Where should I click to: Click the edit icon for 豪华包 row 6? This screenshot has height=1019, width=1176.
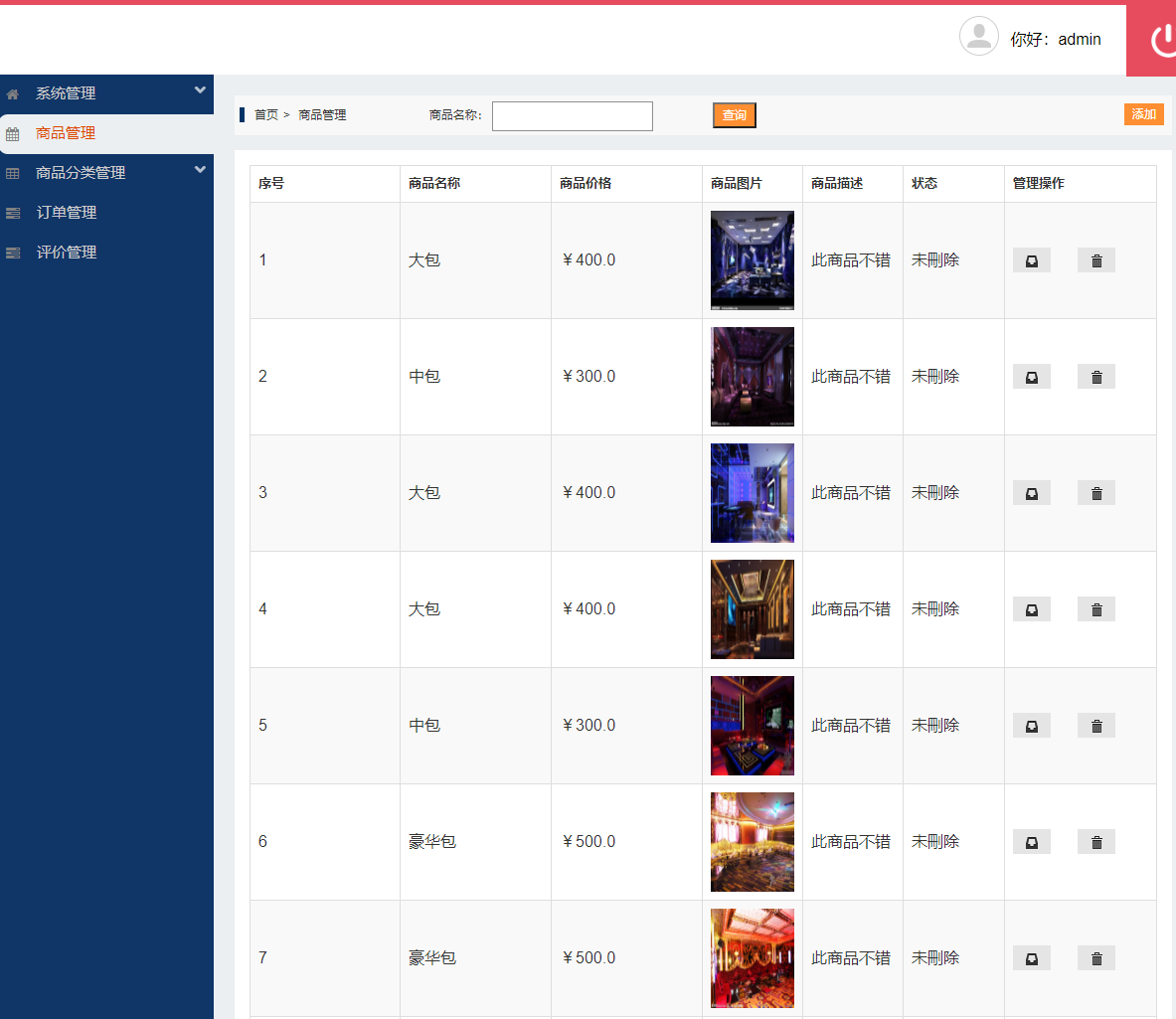[1031, 841]
